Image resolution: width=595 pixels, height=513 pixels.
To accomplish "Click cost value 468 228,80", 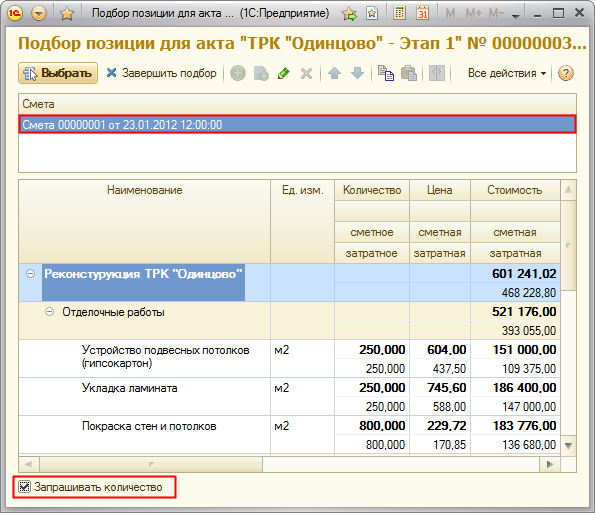I will point(529,293).
